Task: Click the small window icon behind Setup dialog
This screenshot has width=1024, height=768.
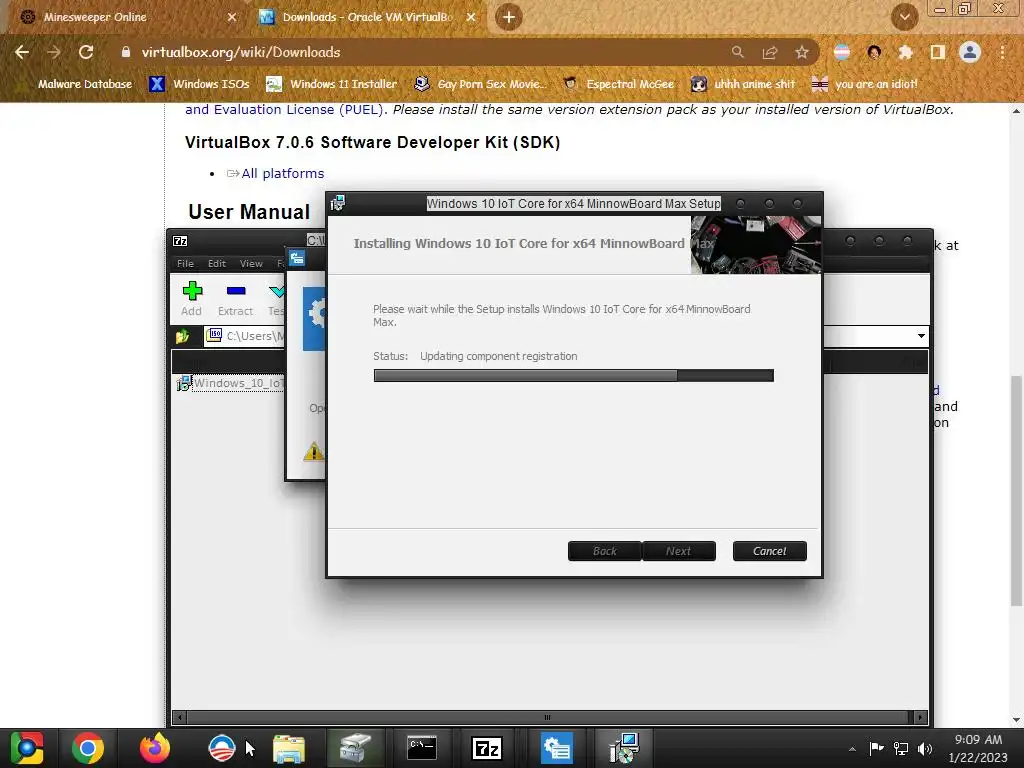Action: point(297,258)
